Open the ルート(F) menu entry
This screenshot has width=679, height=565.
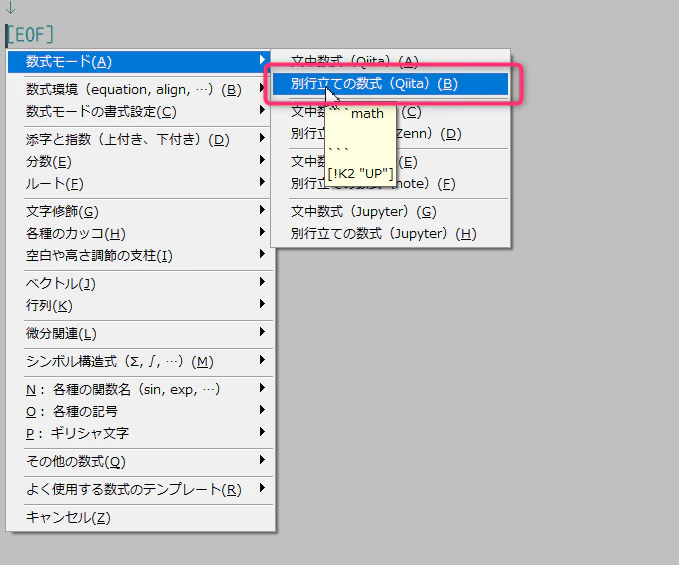(139, 184)
